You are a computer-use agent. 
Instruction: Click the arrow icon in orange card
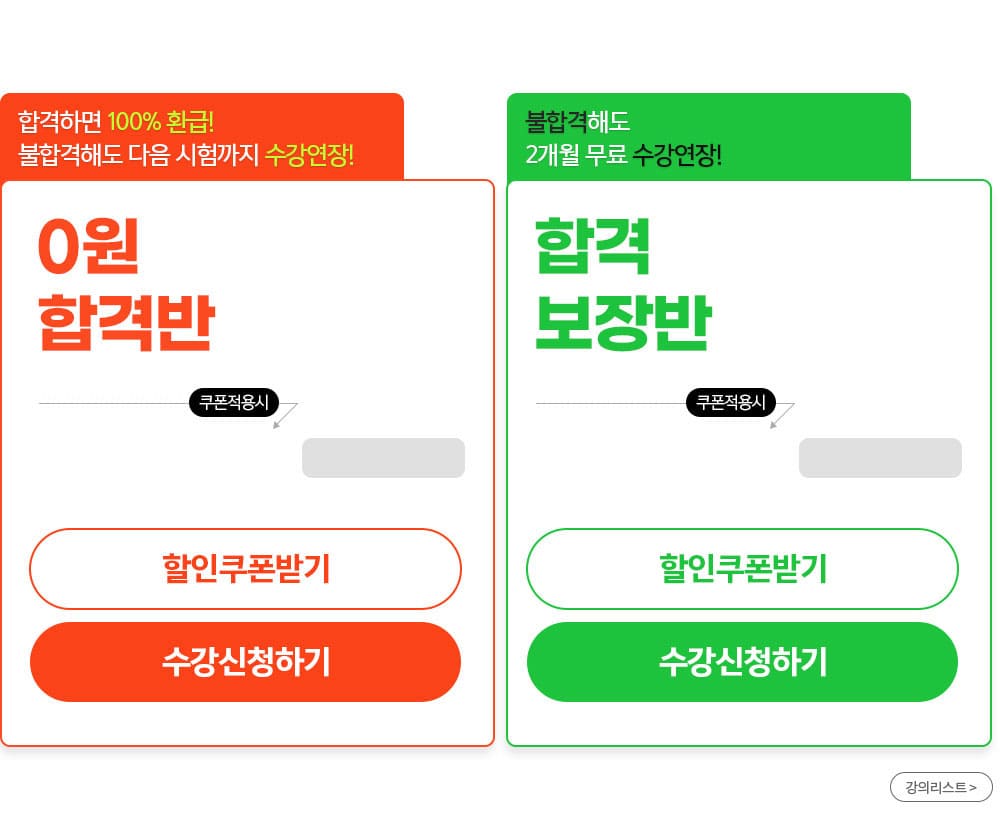[x=286, y=415]
